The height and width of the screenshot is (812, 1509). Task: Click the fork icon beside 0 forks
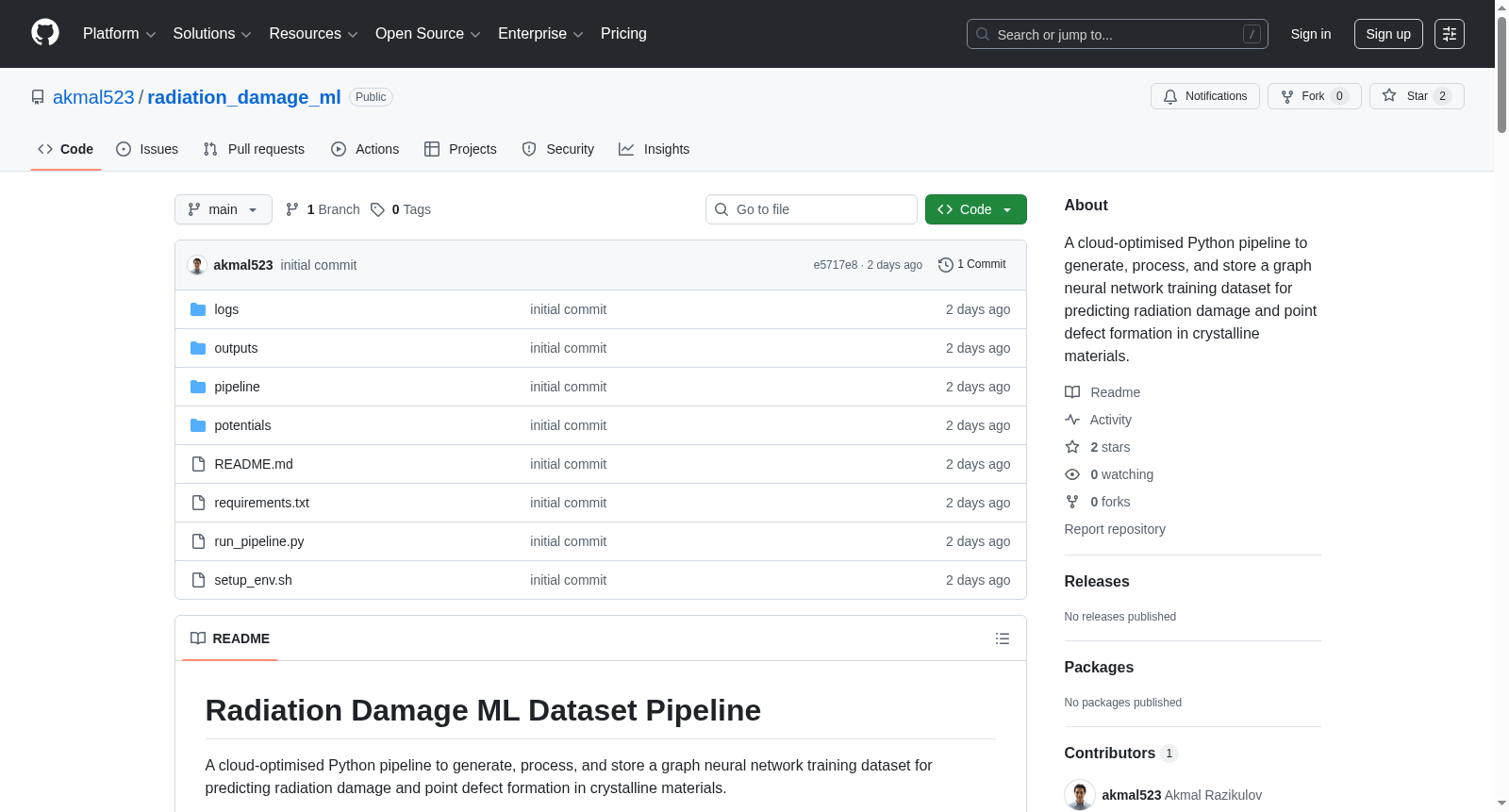(1072, 502)
